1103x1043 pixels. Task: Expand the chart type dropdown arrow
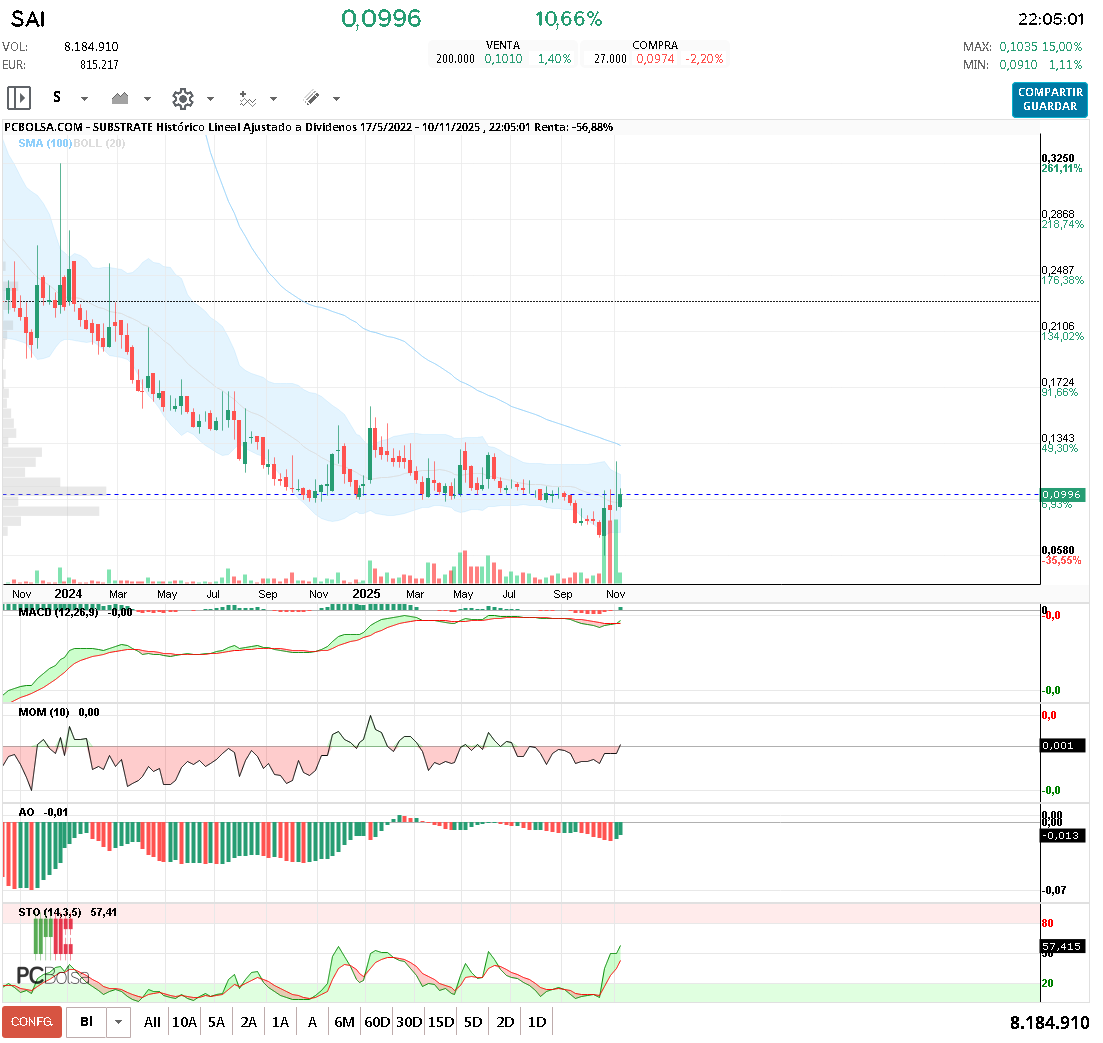click(x=147, y=99)
